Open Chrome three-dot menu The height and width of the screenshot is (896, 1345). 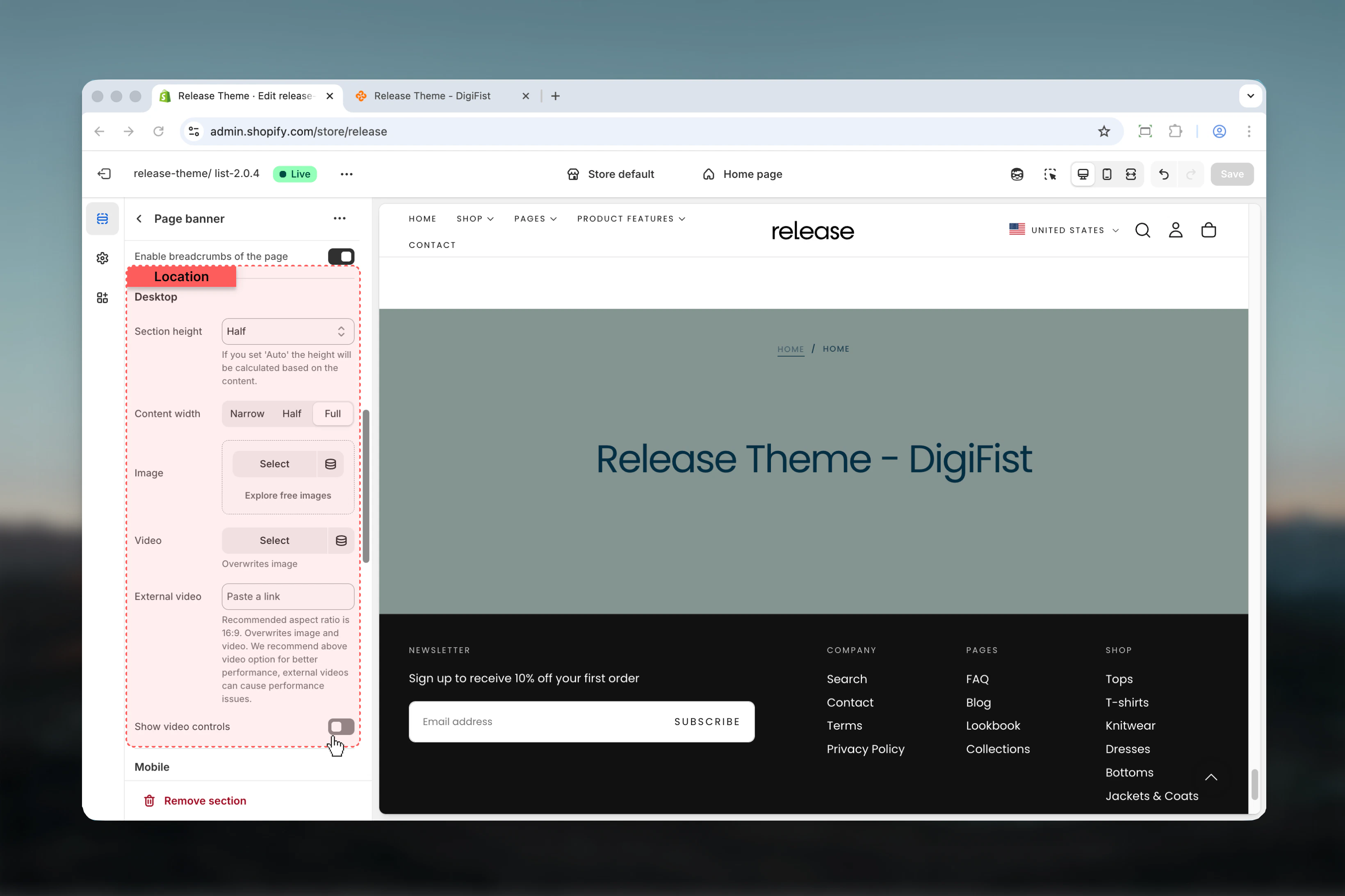click(x=1248, y=132)
